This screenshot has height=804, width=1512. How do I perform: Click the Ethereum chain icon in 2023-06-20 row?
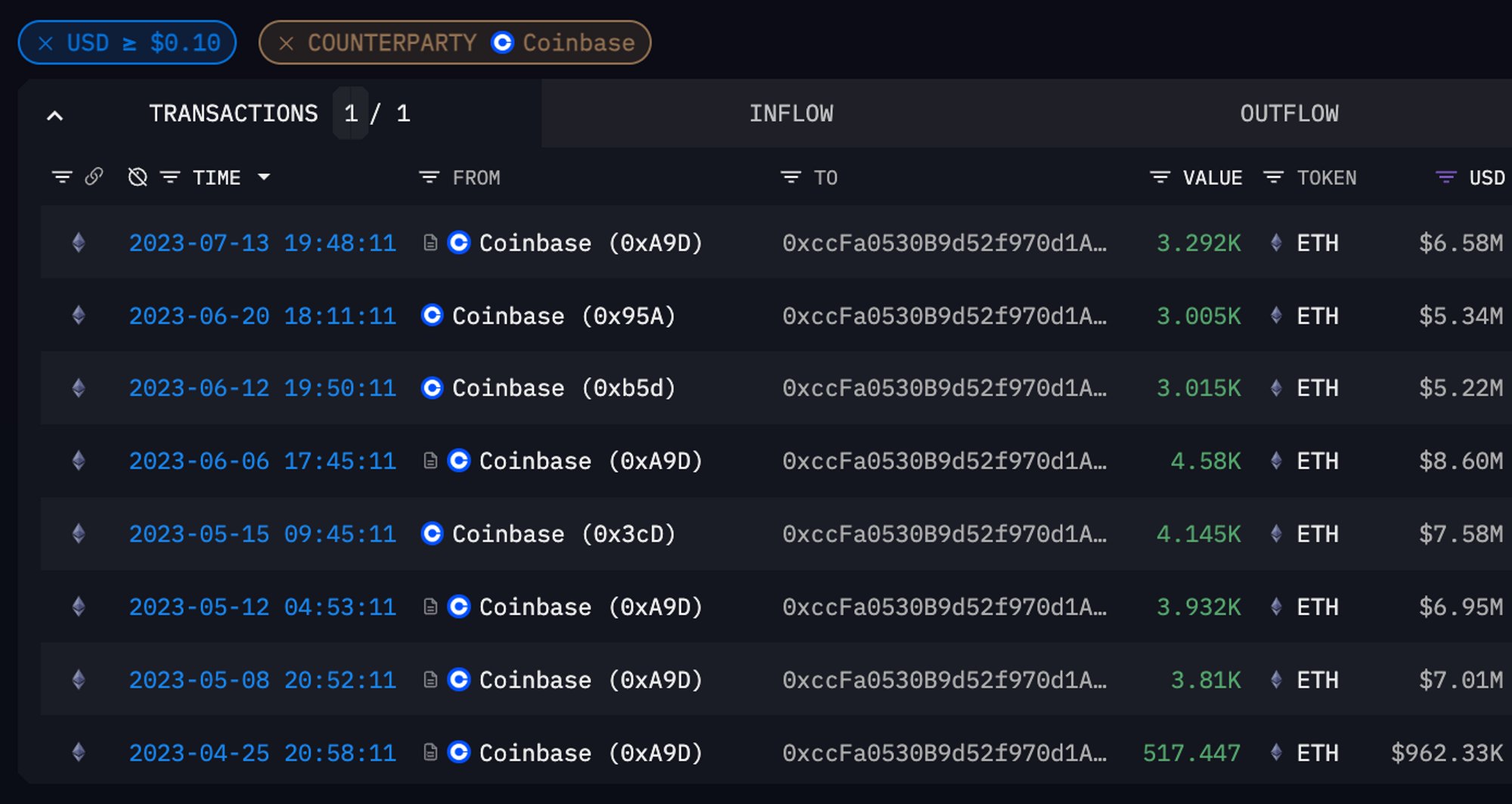coord(79,315)
